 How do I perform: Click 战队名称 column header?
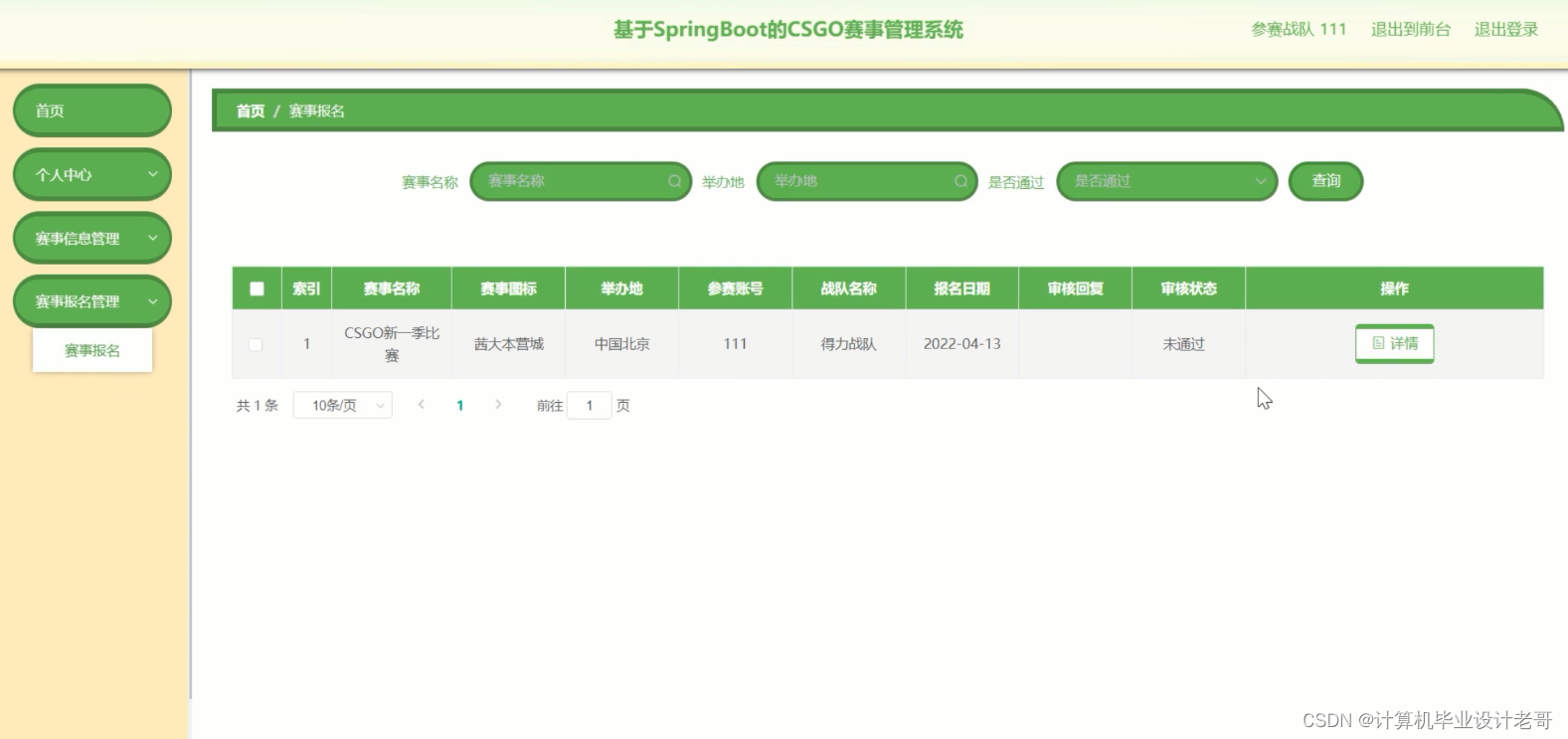coord(848,288)
